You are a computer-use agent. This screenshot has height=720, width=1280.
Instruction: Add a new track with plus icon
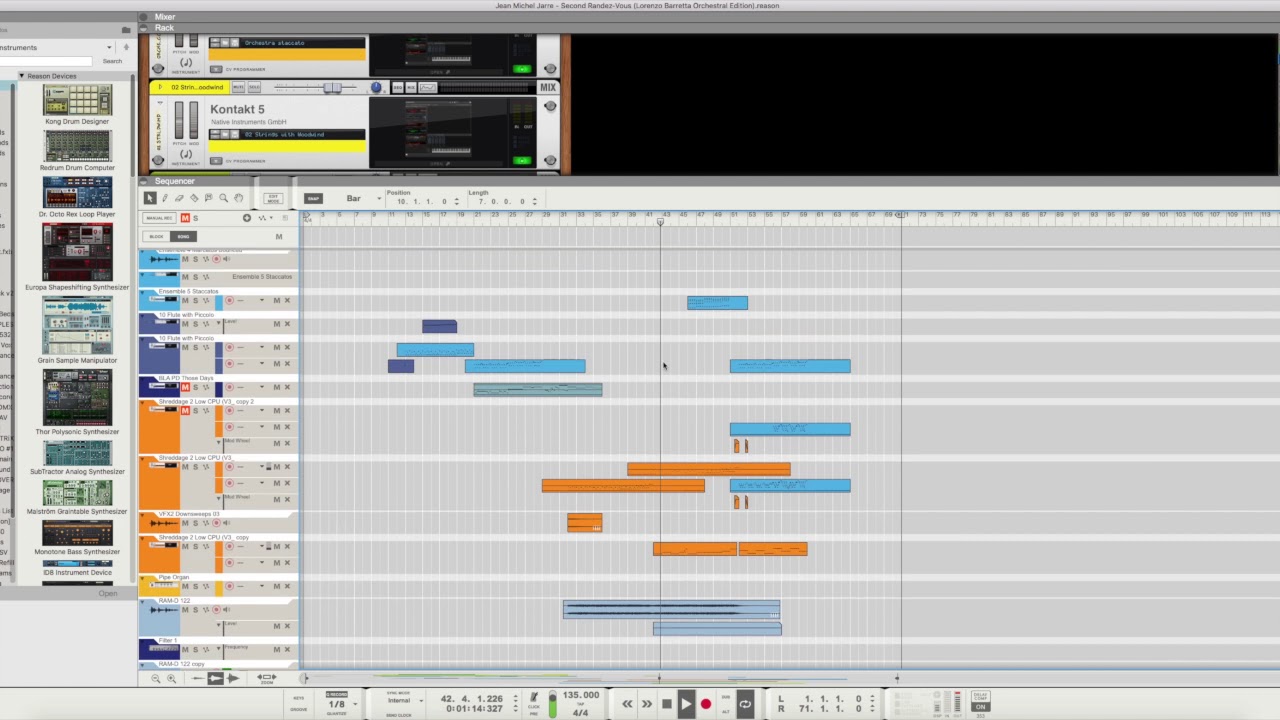click(x=246, y=218)
